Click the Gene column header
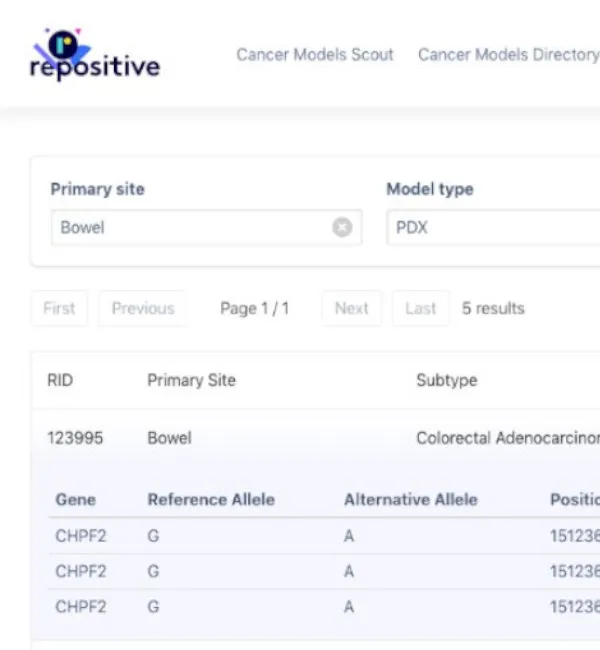The image size is (600, 650). tap(76, 500)
